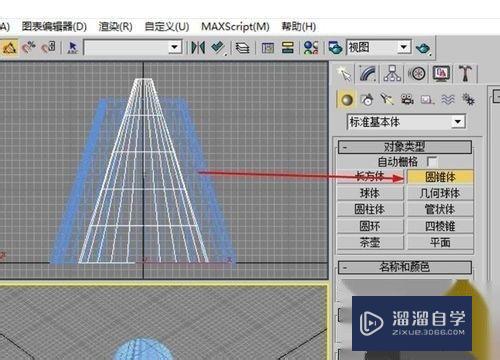Switch to the Hierarchy panel tab
Viewport: 500px width, 360px height.
pyautogui.click(x=392, y=73)
